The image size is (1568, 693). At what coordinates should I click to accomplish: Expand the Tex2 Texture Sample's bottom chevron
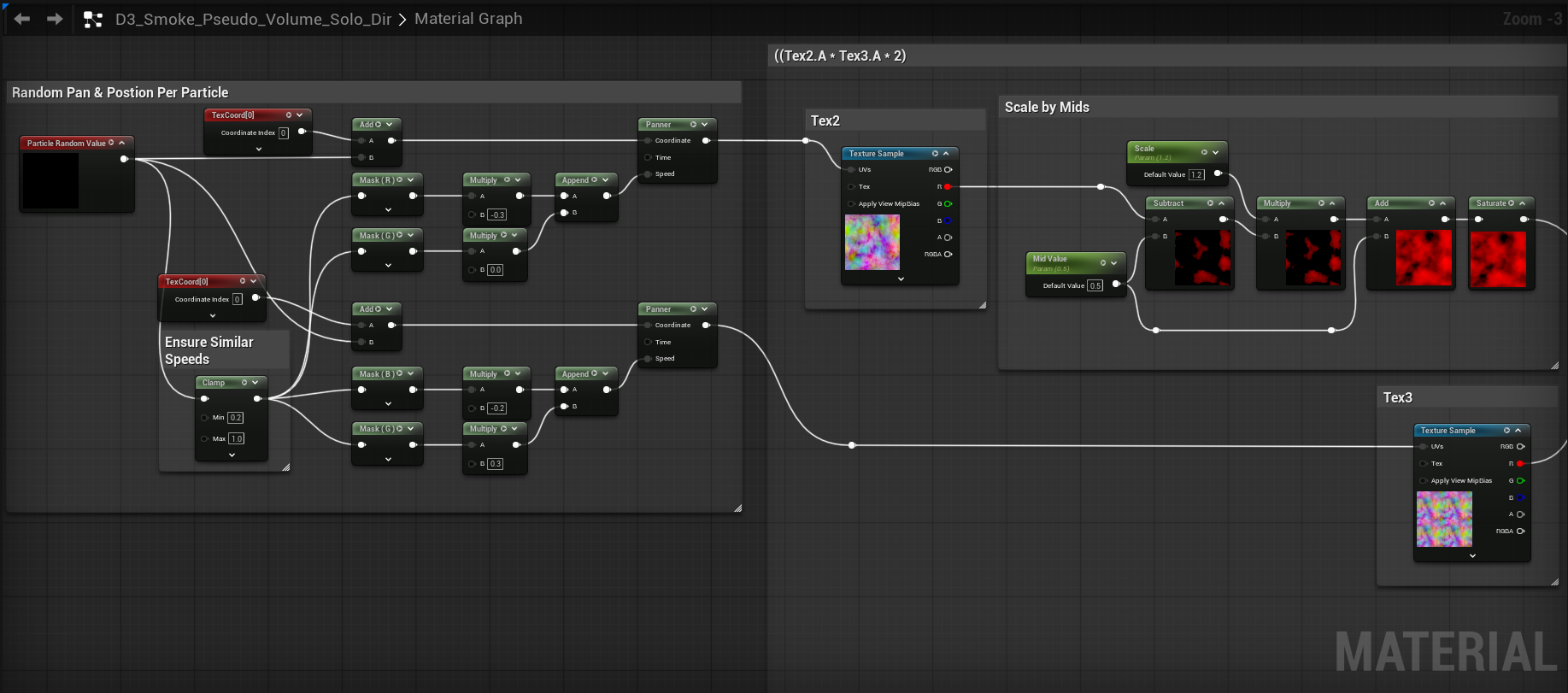901,279
